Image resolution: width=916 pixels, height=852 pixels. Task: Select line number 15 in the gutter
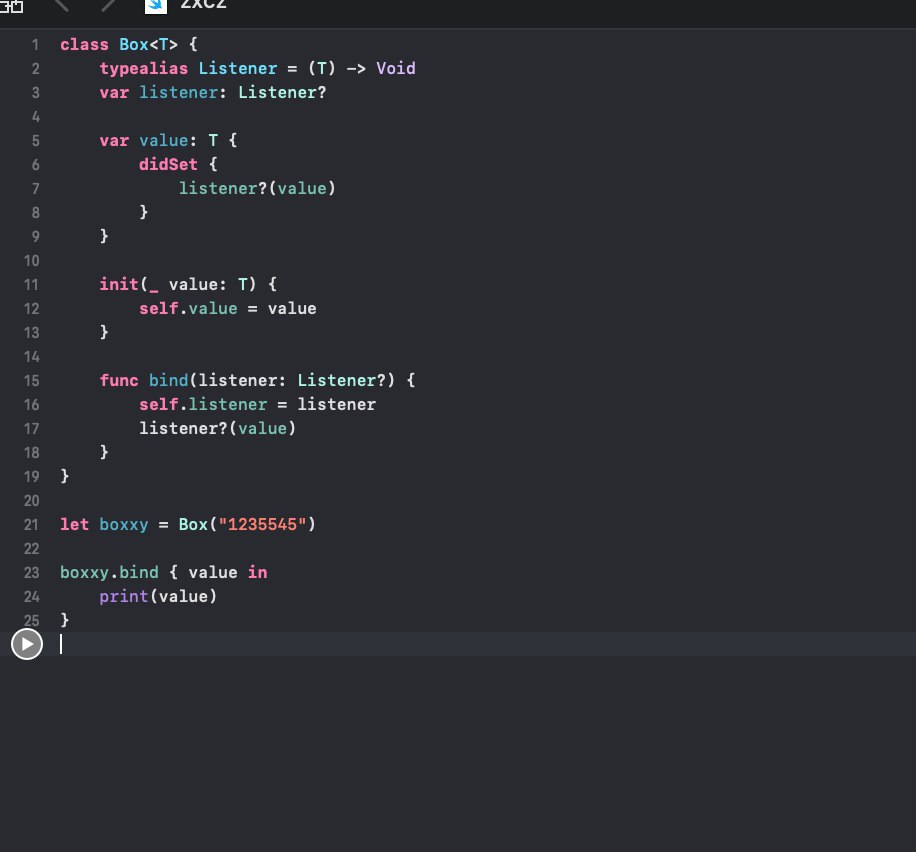(32, 381)
